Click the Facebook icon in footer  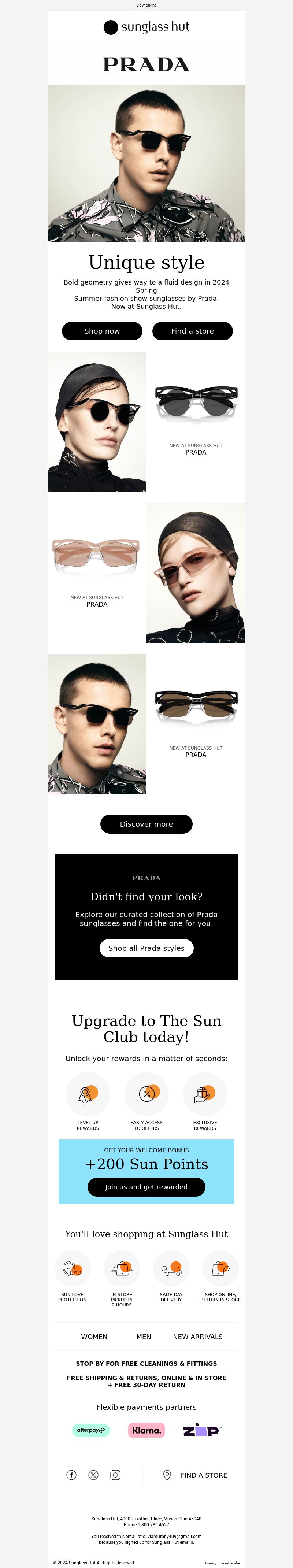click(x=71, y=1474)
